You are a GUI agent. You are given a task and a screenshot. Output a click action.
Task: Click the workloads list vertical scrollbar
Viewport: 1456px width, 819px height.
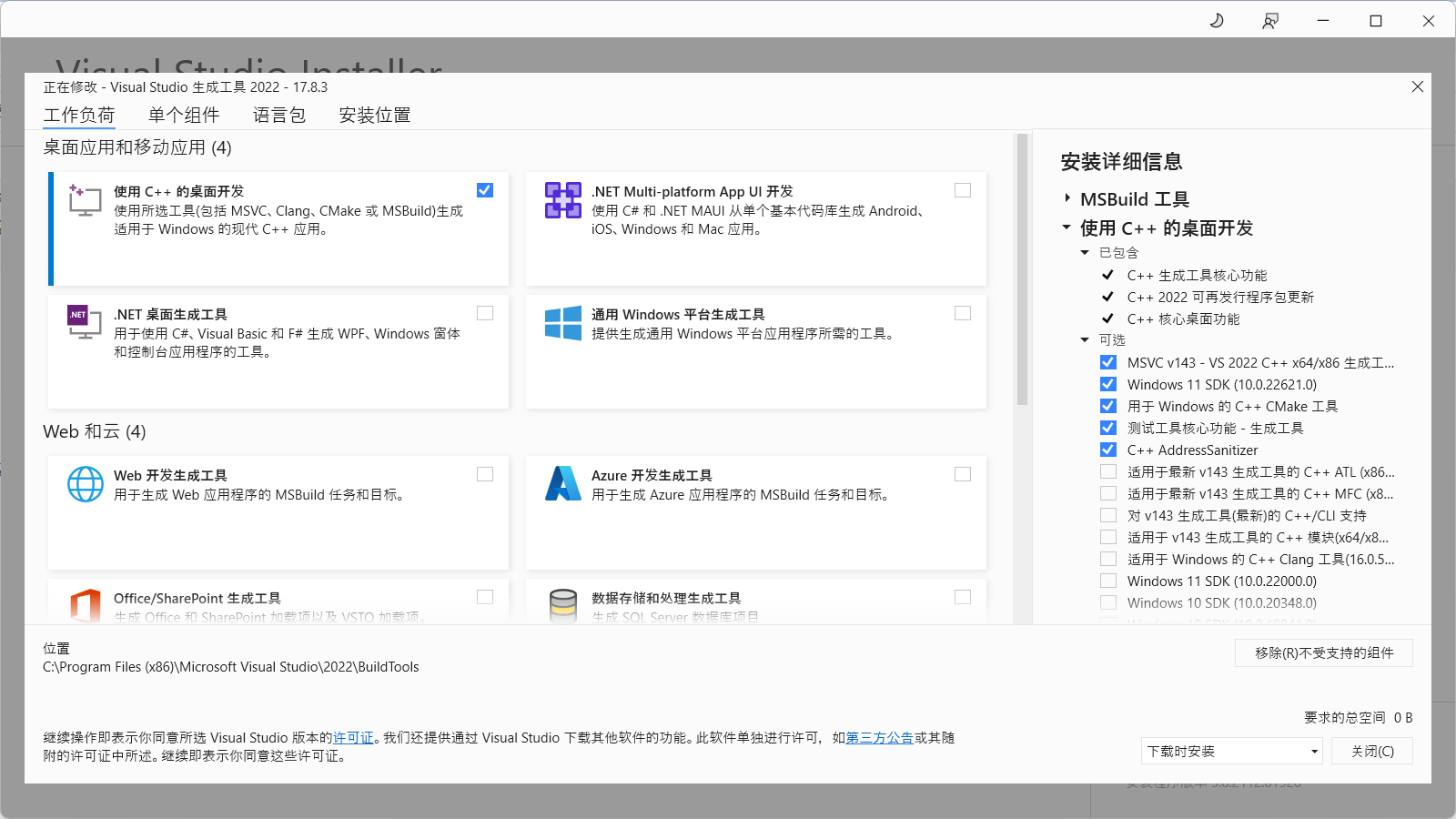[x=1022, y=269]
